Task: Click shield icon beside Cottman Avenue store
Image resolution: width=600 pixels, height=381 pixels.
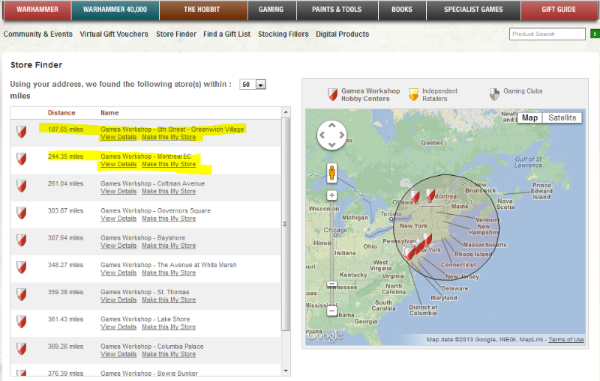Action: pos(21,186)
